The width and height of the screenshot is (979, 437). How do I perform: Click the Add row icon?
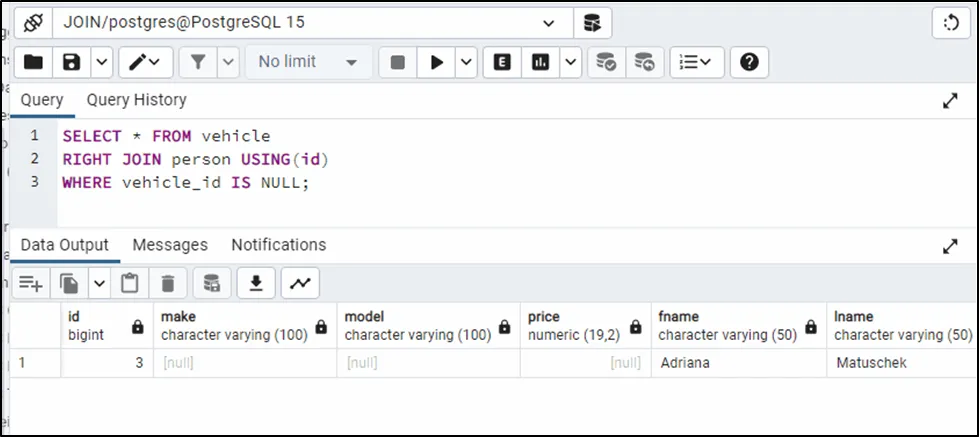click(x=30, y=284)
